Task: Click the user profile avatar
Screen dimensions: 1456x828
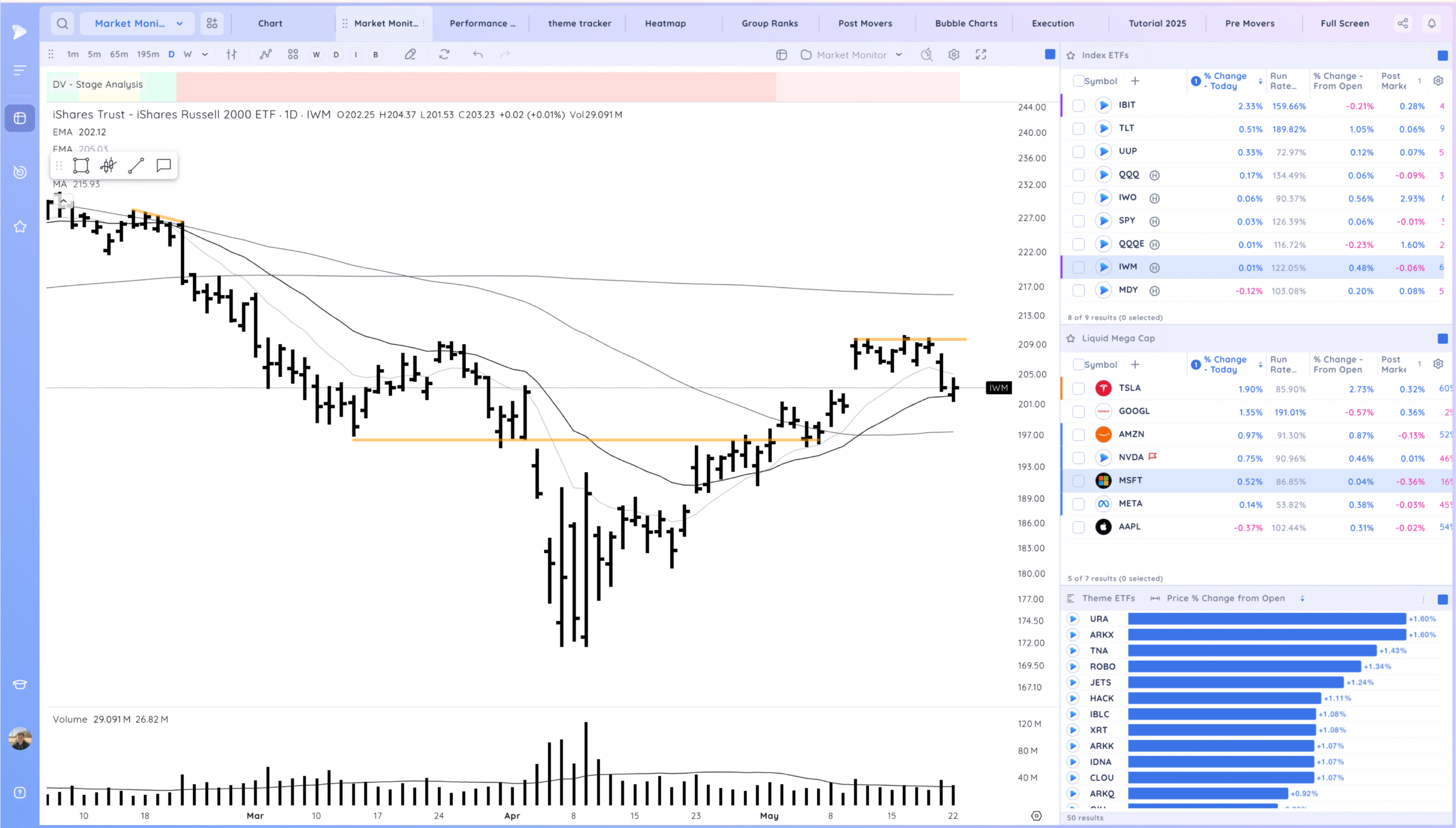Action: pyautogui.click(x=20, y=739)
